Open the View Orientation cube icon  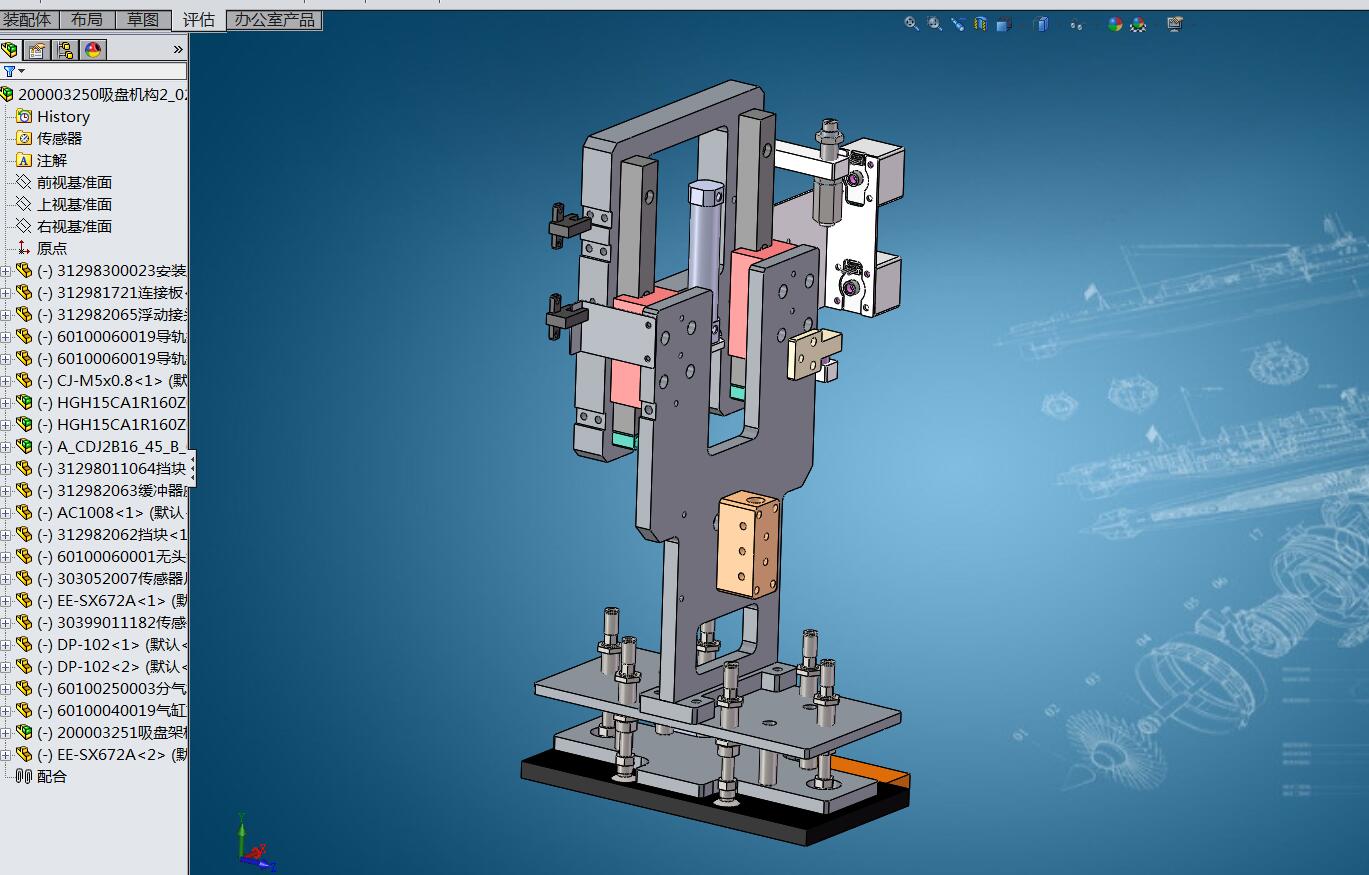point(1004,24)
